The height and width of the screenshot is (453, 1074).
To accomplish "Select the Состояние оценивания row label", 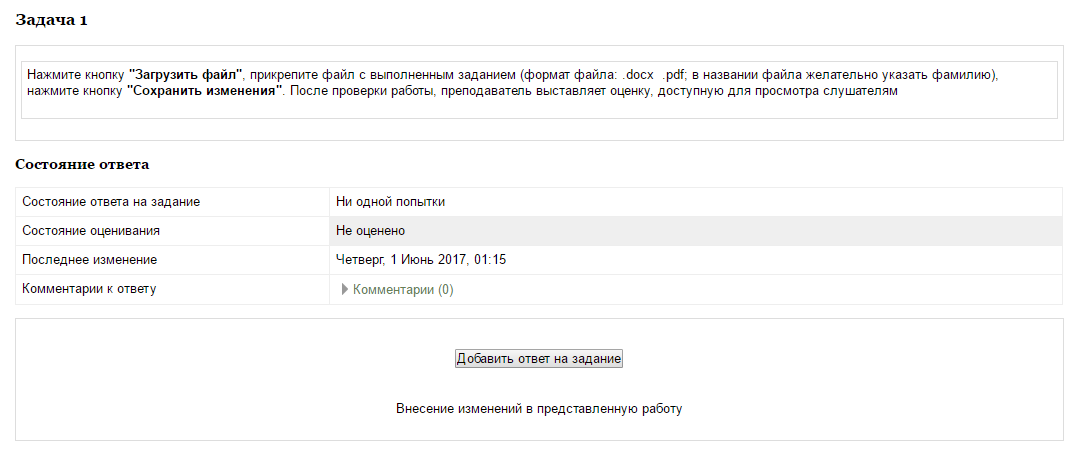I will tap(91, 230).
